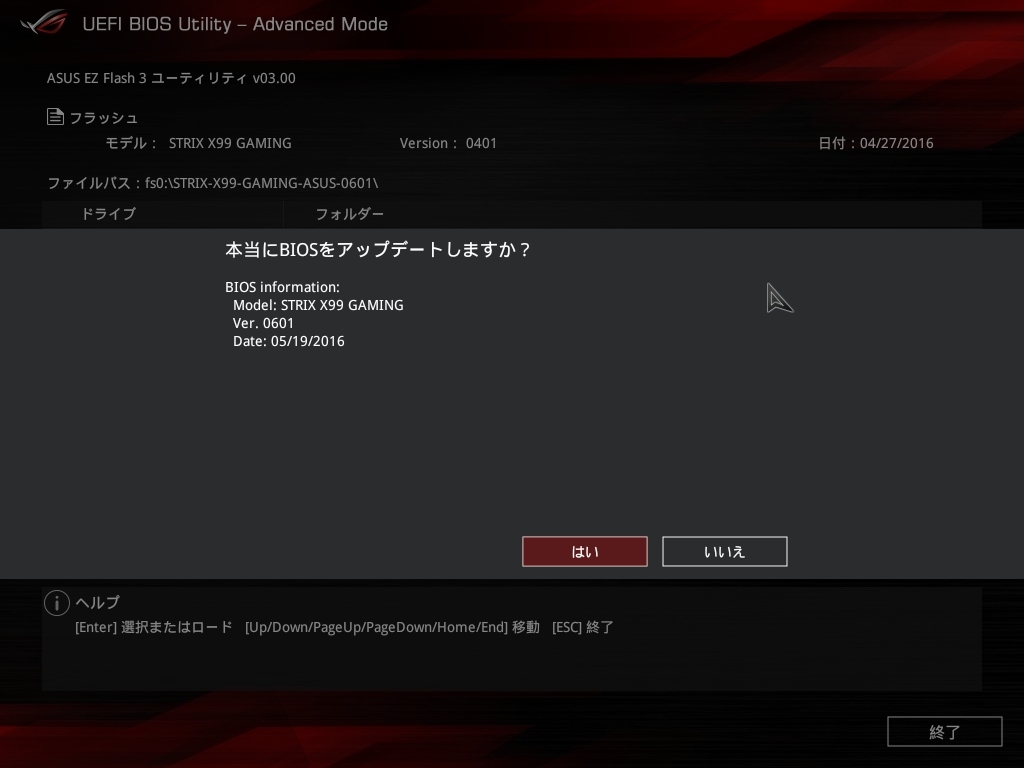This screenshot has height=768, width=1024.
Task: Click the フラッシュ document icon
Action: 56,116
